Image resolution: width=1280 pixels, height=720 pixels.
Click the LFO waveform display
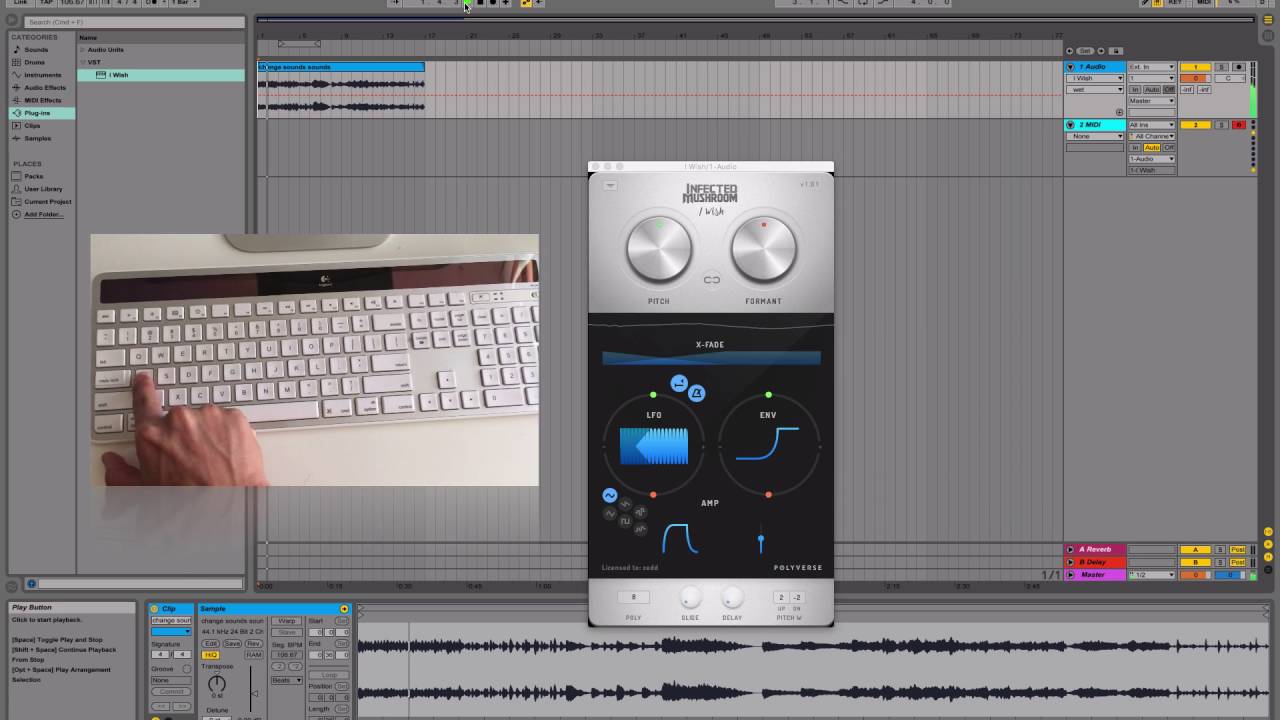point(654,446)
